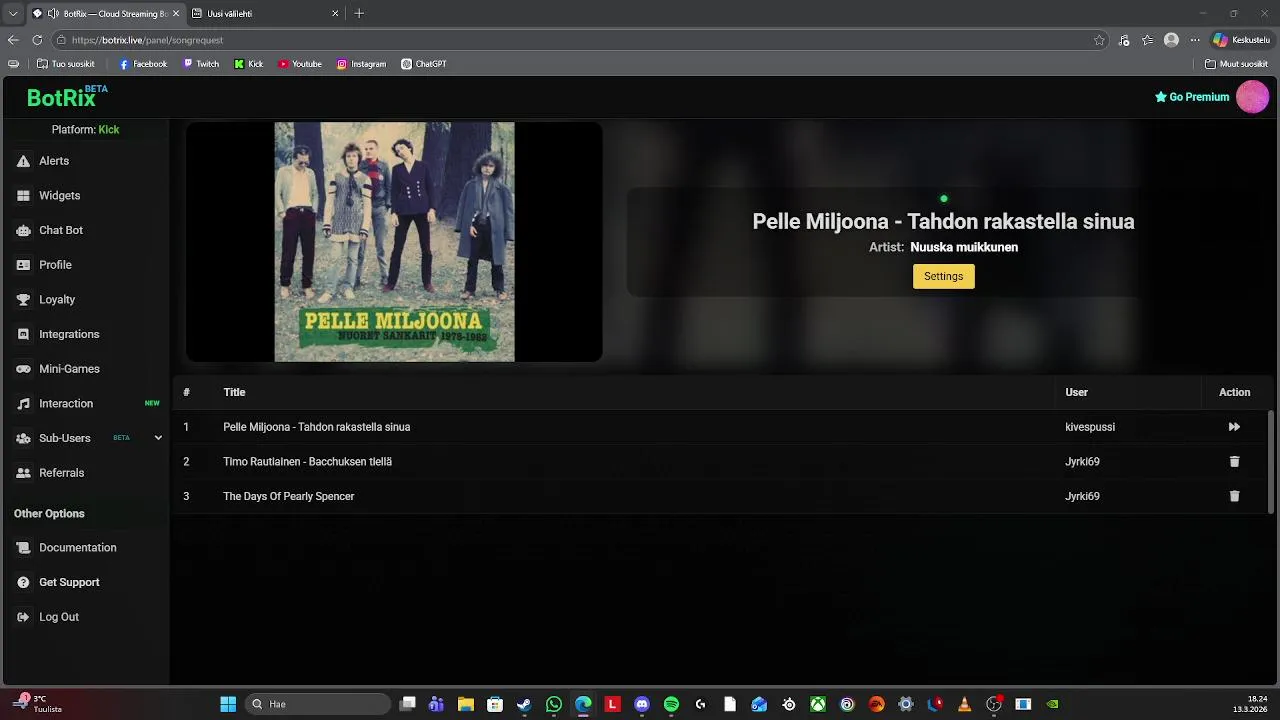Open the Kick bookmark

(x=249, y=64)
